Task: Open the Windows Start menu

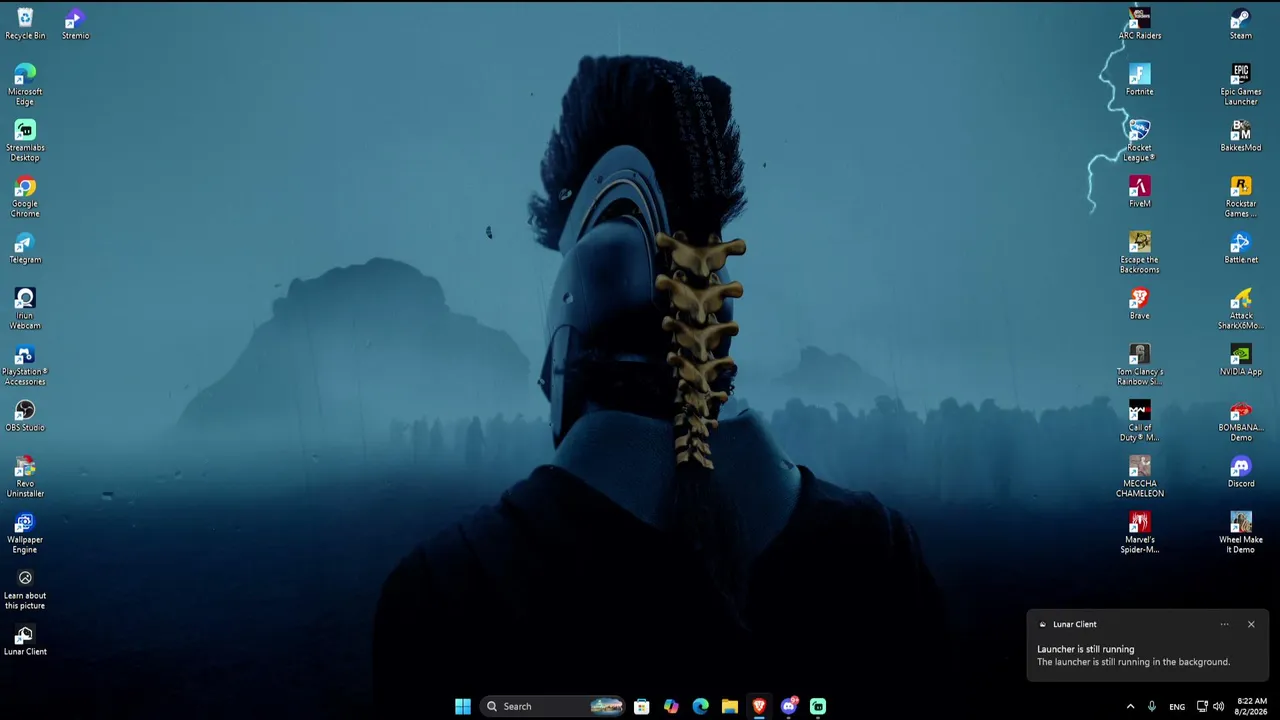Action: click(x=463, y=706)
